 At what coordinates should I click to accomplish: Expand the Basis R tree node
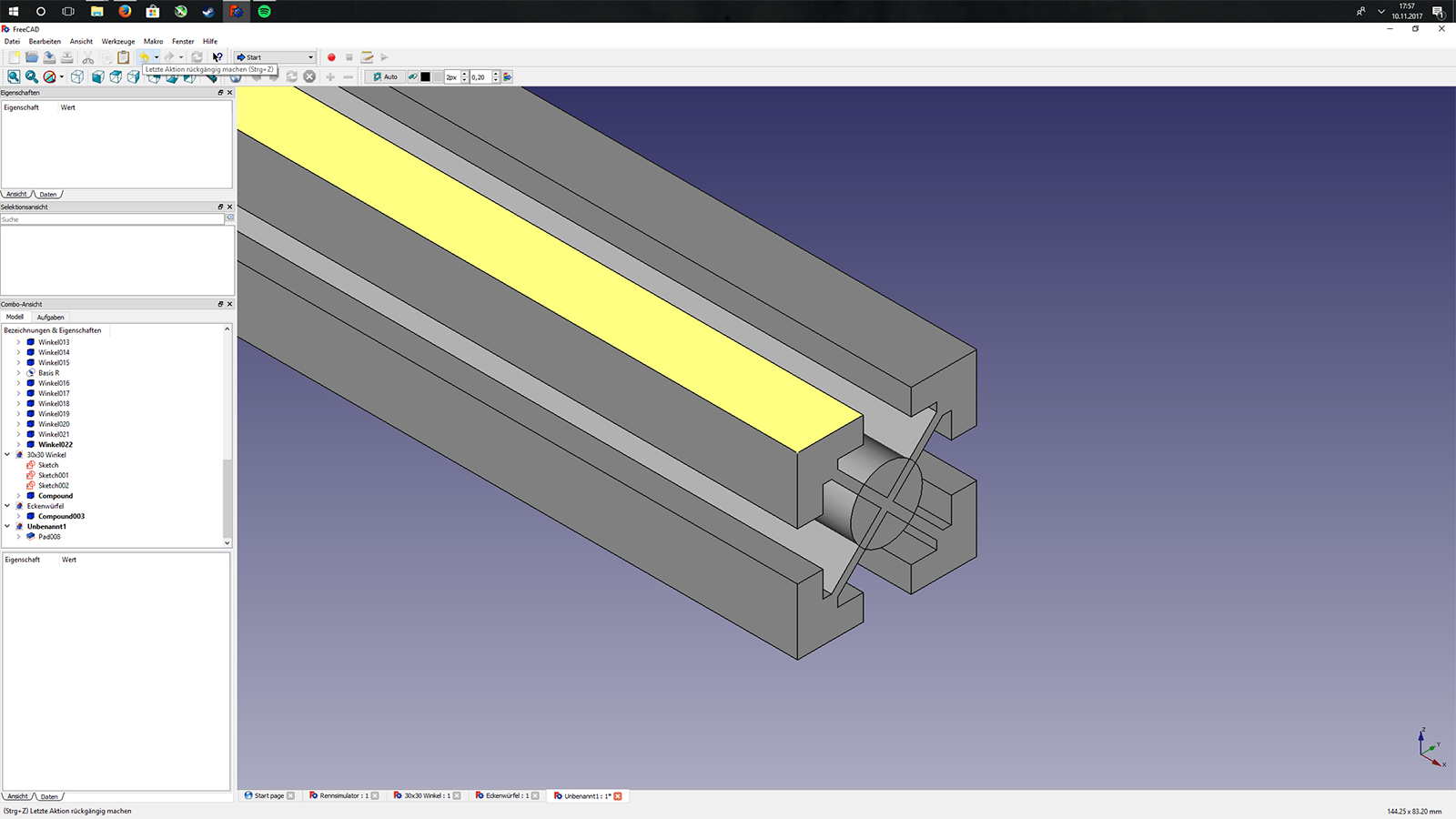[18, 373]
